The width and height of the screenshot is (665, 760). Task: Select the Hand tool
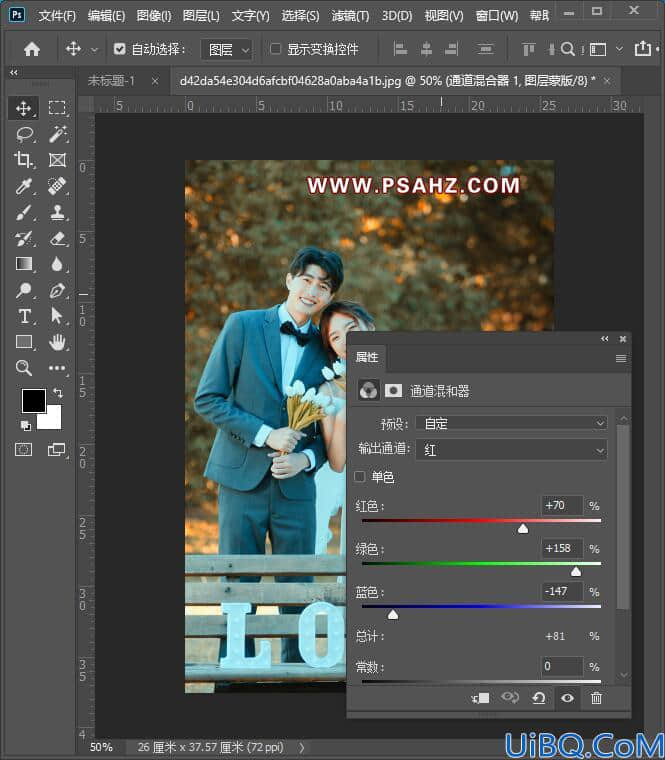(57, 342)
